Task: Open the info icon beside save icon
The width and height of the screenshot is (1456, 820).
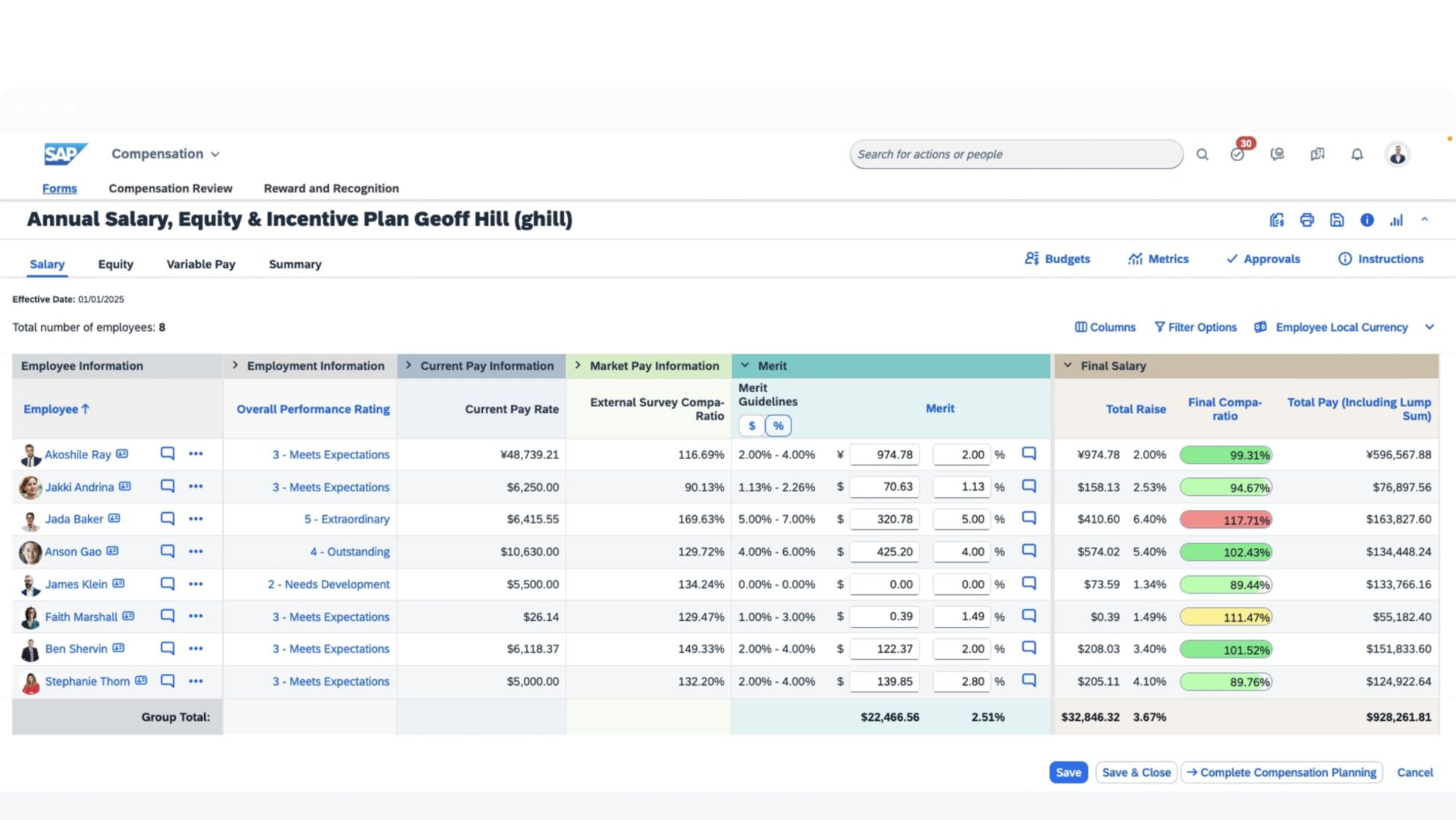Action: pos(1367,220)
